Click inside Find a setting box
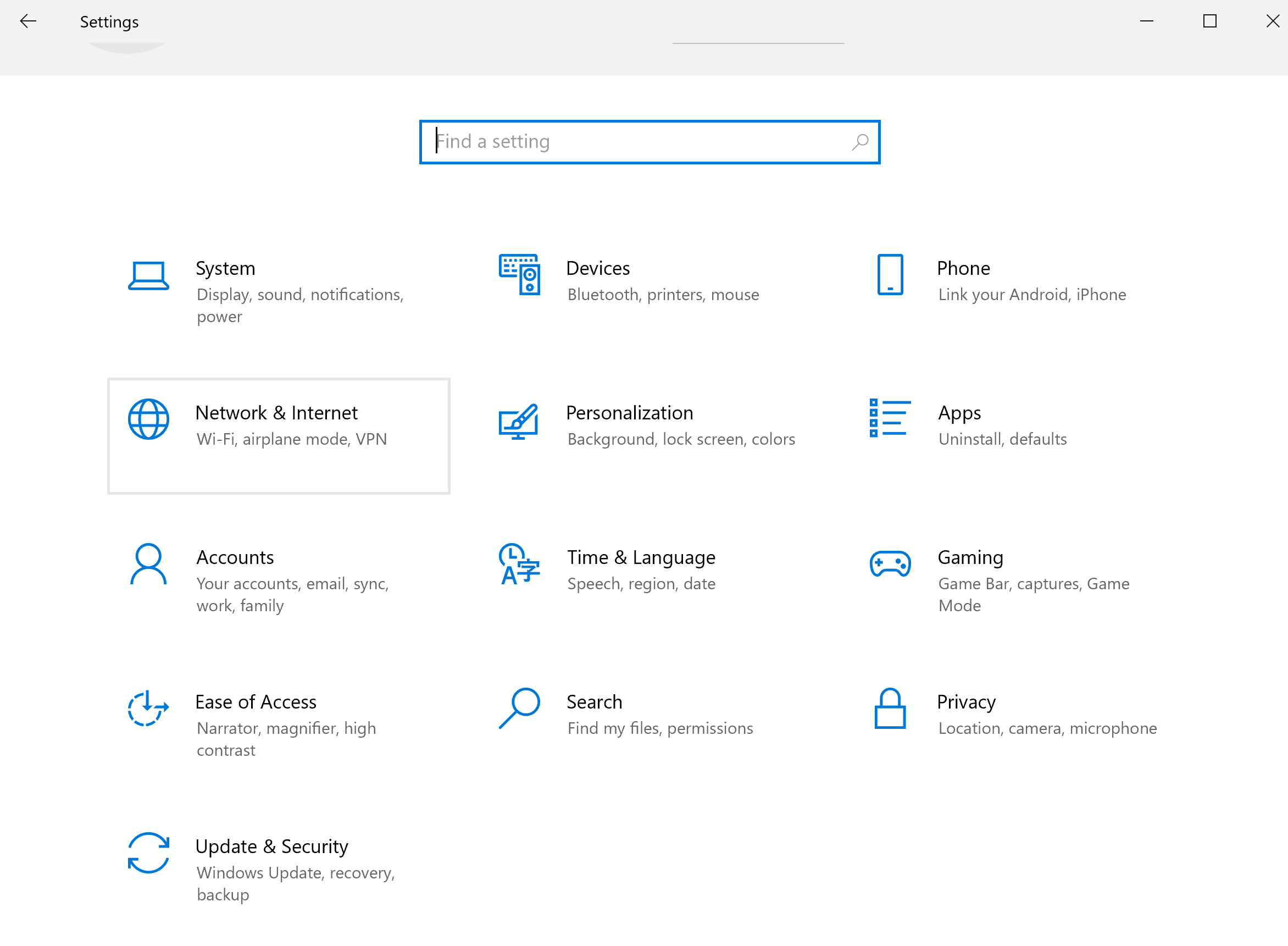The width and height of the screenshot is (1288, 946). 641,142
